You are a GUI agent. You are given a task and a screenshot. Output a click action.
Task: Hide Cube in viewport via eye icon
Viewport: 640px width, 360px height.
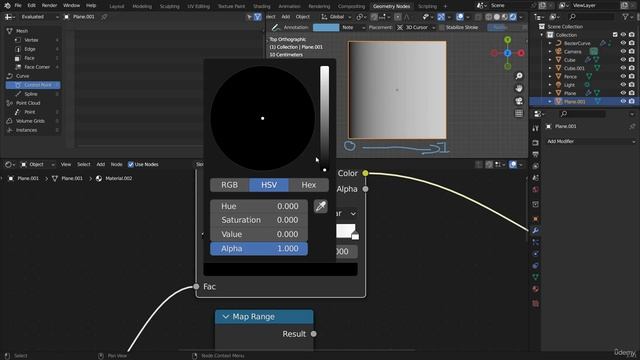(x=623, y=60)
